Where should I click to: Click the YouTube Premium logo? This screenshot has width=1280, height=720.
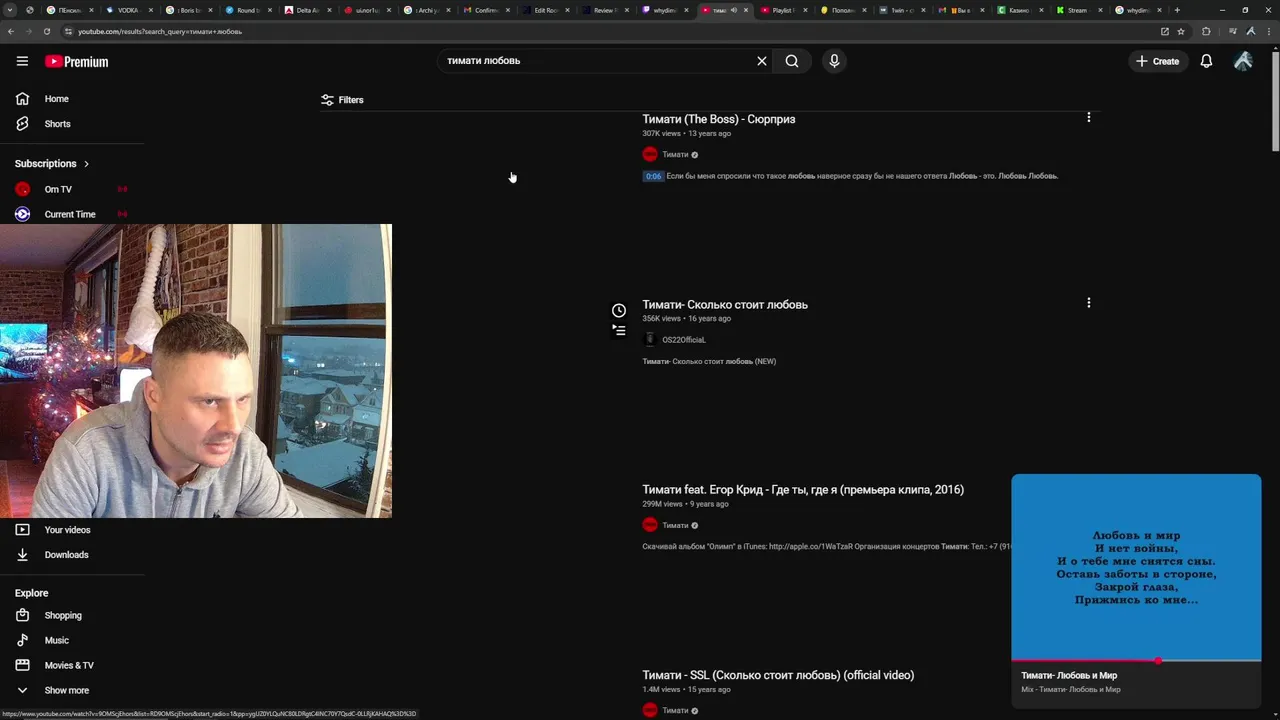[x=76, y=62]
